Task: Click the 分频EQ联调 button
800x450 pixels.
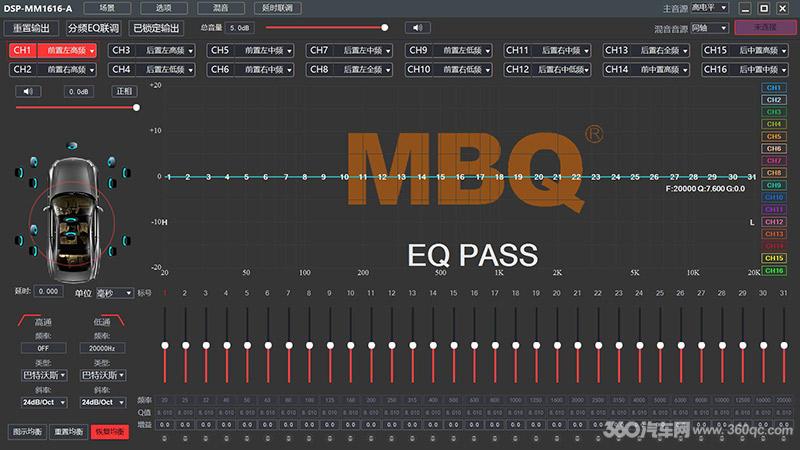Action: coord(93,28)
